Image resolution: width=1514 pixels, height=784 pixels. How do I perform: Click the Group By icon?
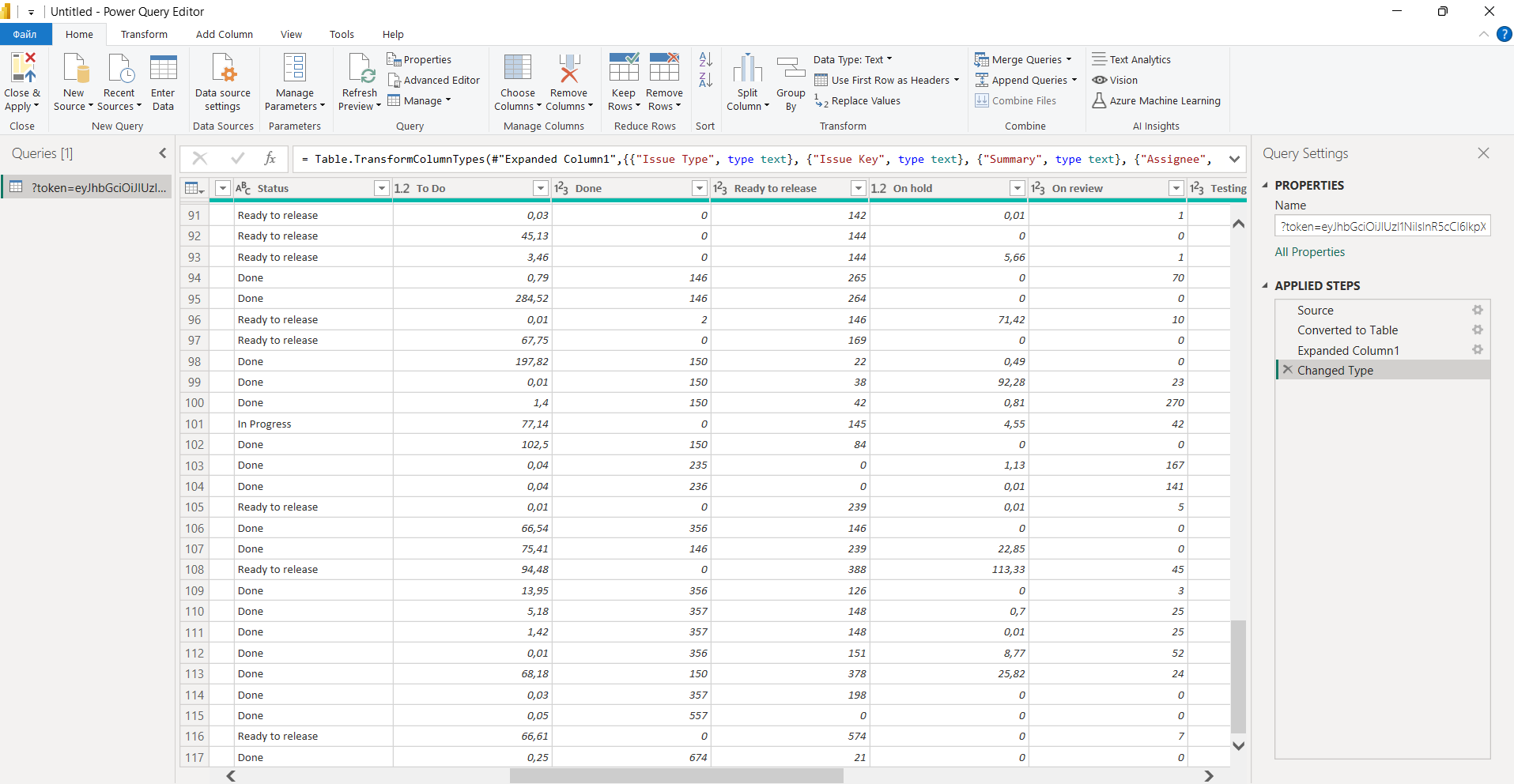coord(791,69)
